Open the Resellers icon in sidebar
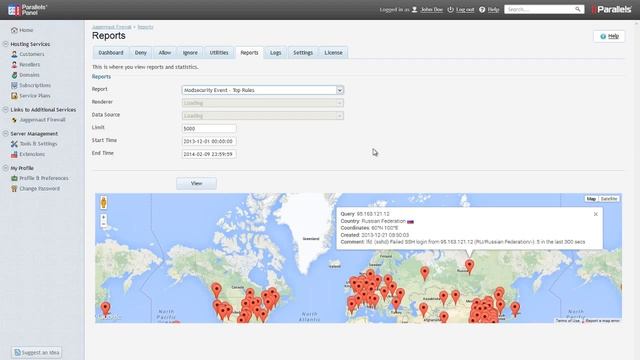Image resolution: width=640 pixels, height=360 pixels. click(x=14, y=64)
